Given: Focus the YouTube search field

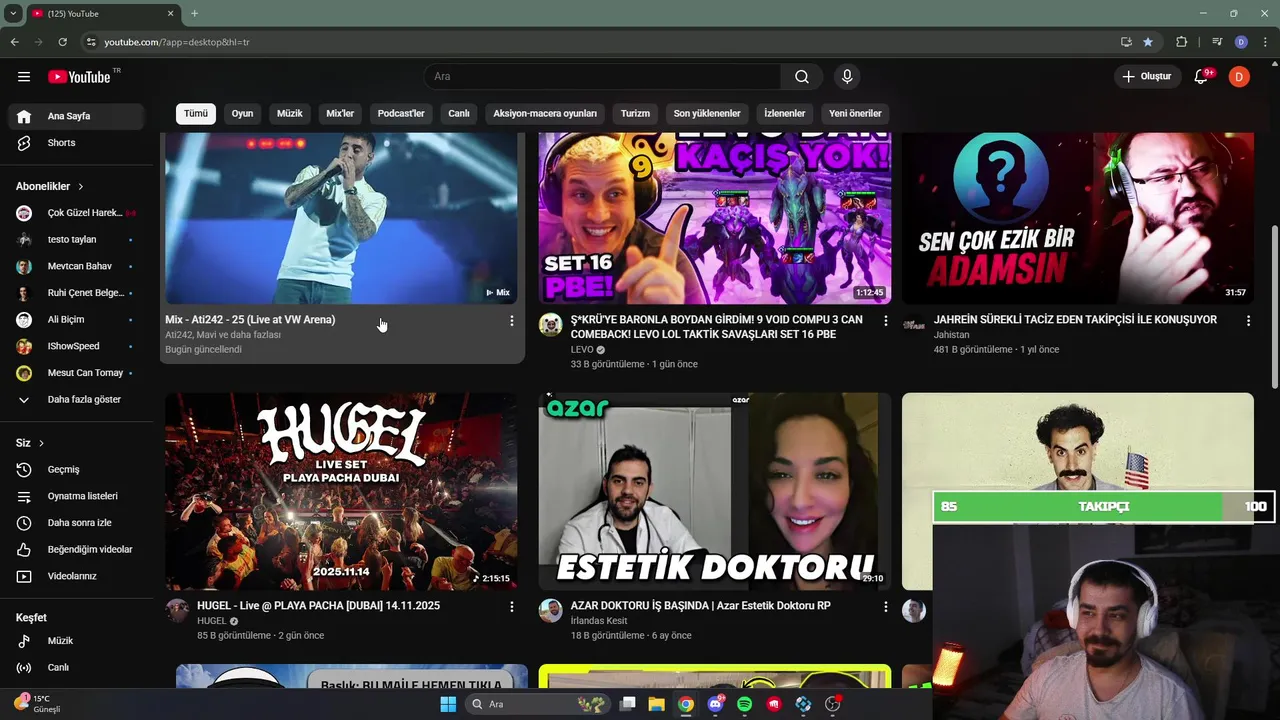Looking at the screenshot, I should [603, 77].
